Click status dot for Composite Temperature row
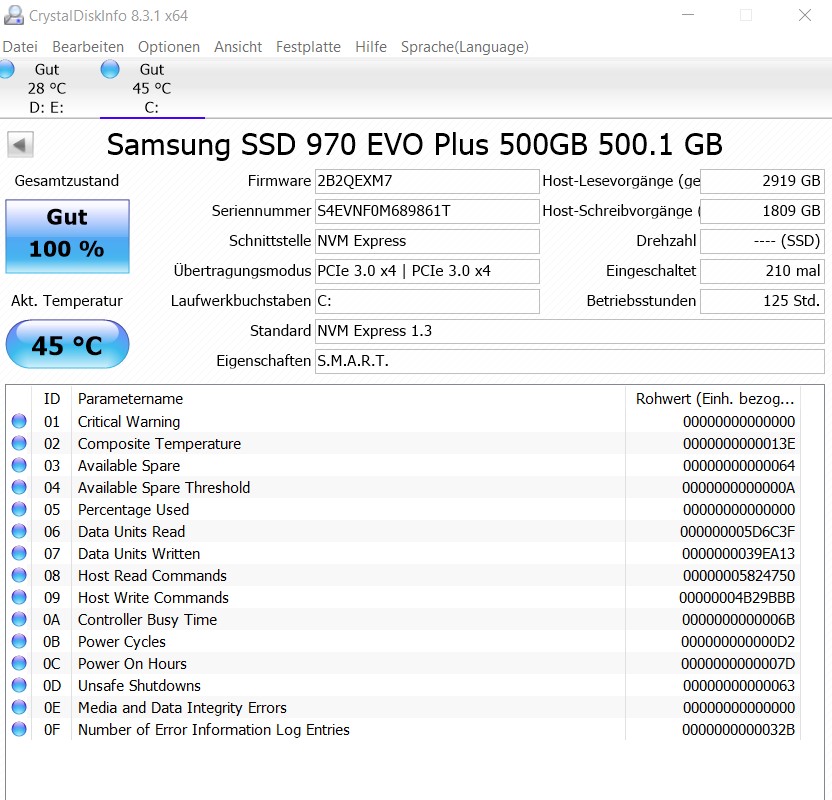This screenshot has height=800, width=832. point(19,443)
